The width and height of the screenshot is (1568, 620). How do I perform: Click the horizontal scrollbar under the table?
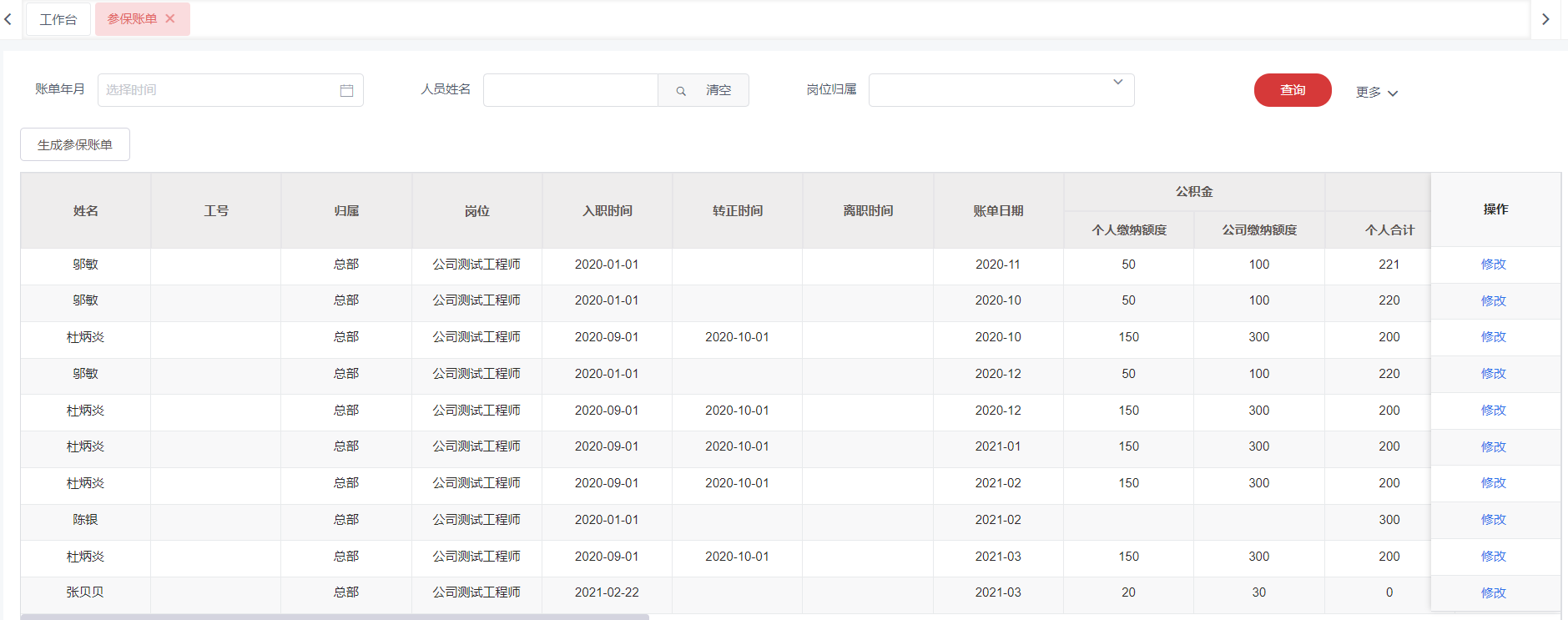334,617
